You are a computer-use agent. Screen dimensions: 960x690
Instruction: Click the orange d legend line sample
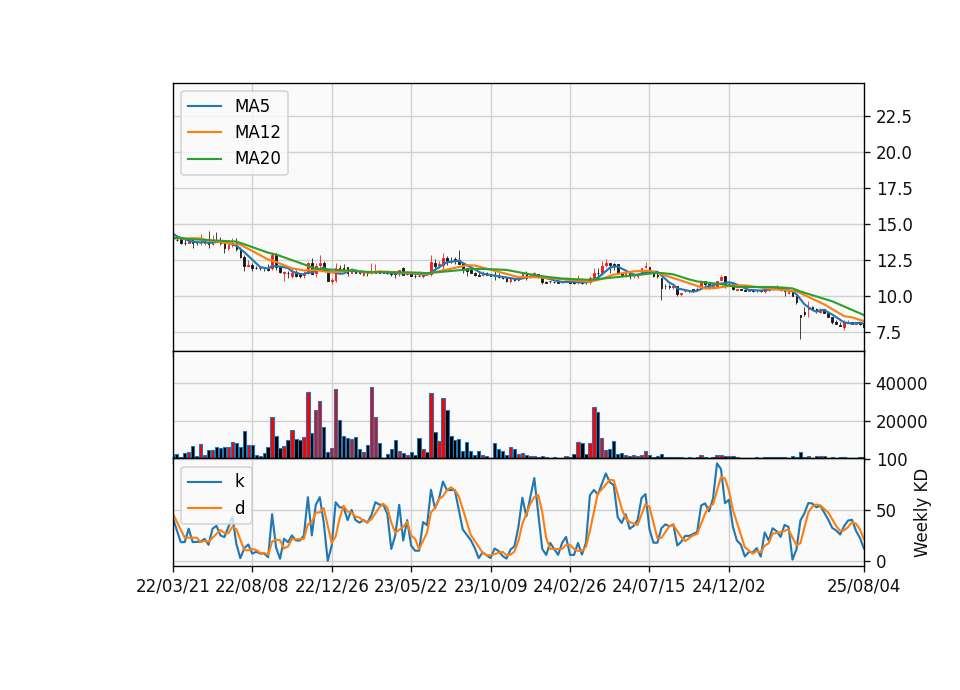click(204, 508)
